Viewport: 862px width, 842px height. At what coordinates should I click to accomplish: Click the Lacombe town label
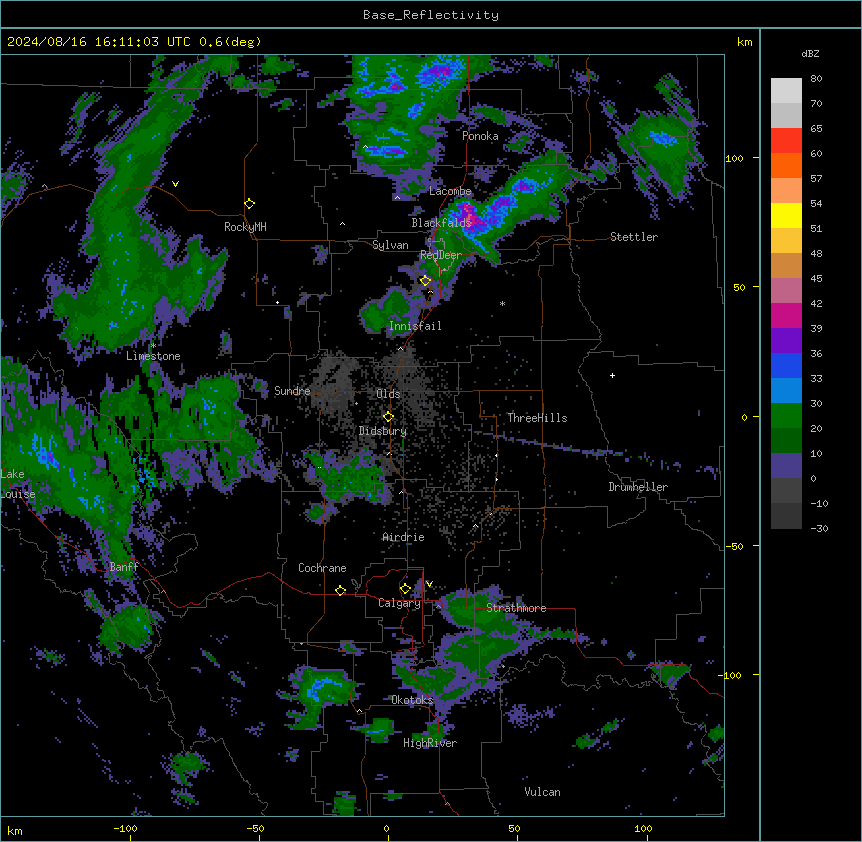coord(450,191)
